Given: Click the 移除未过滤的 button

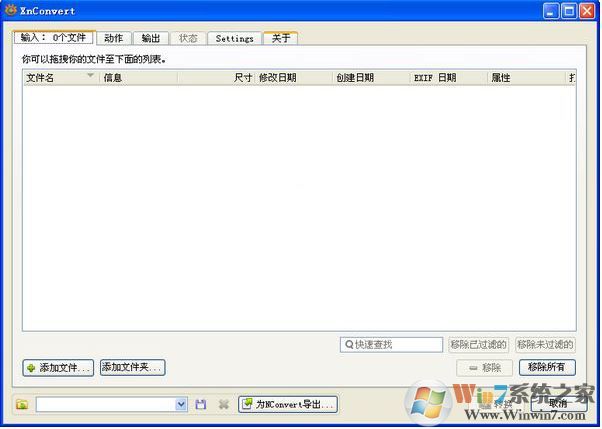Looking at the screenshot, I should [545, 345].
